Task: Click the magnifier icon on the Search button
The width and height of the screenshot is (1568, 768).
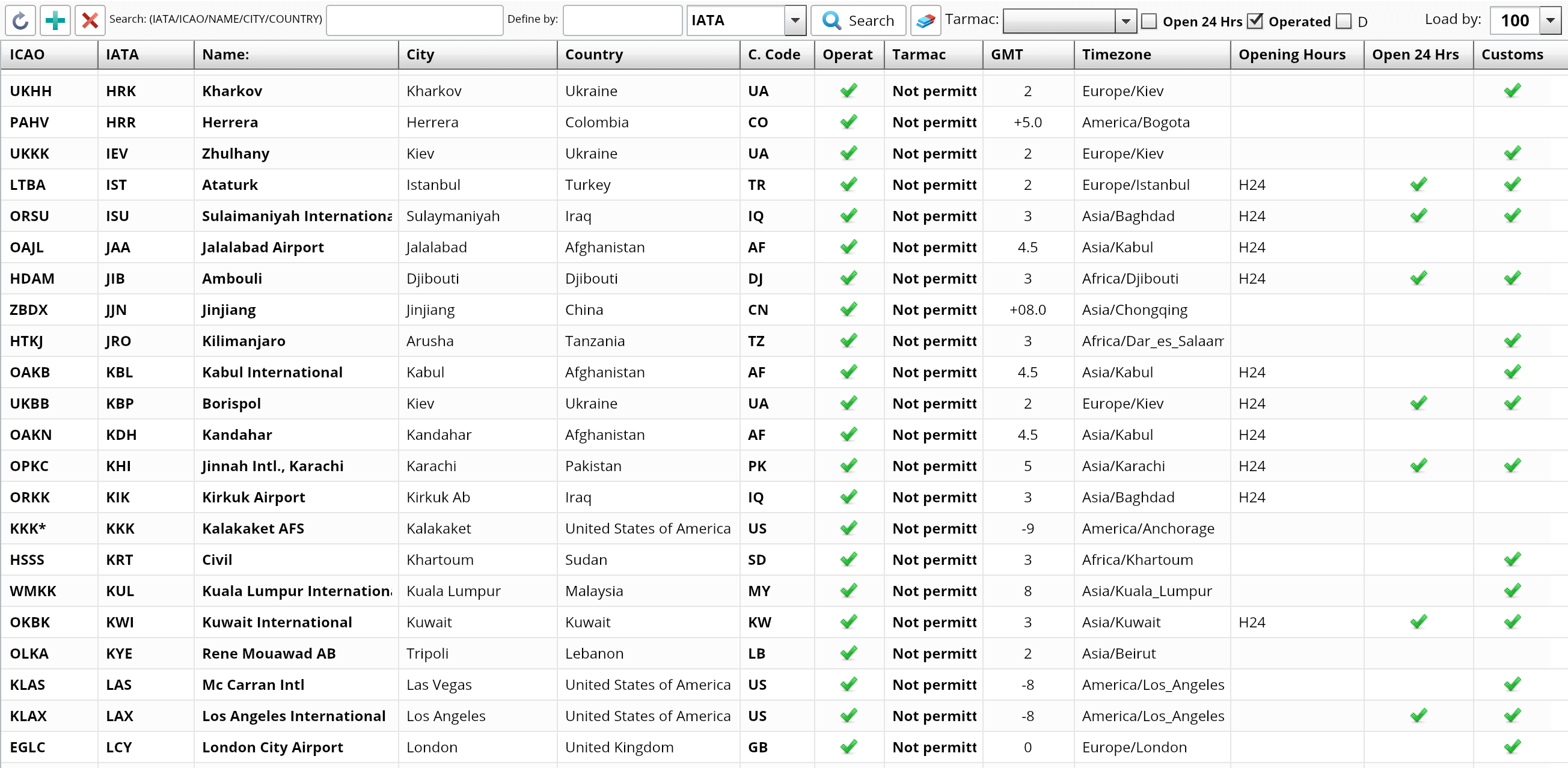Action: [x=831, y=20]
